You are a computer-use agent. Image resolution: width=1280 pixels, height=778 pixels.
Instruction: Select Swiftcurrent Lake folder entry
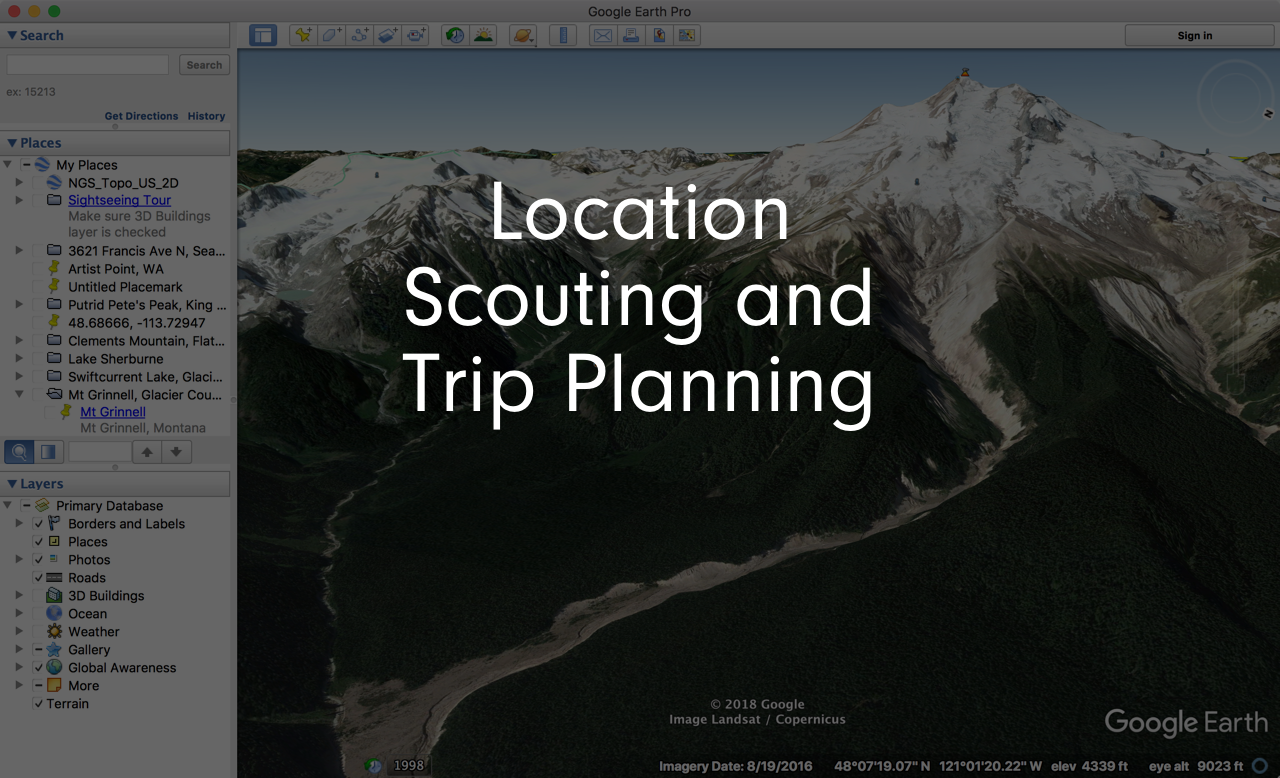(x=146, y=377)
